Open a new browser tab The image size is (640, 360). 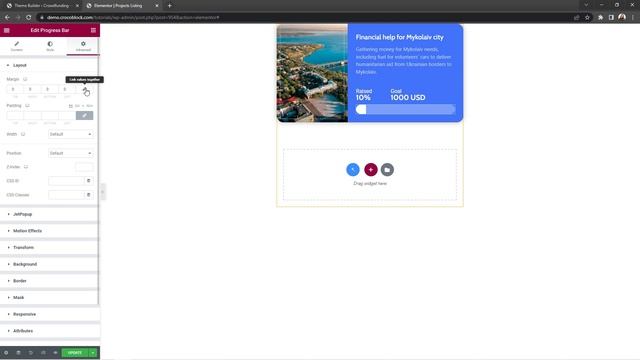click(169, 6)
